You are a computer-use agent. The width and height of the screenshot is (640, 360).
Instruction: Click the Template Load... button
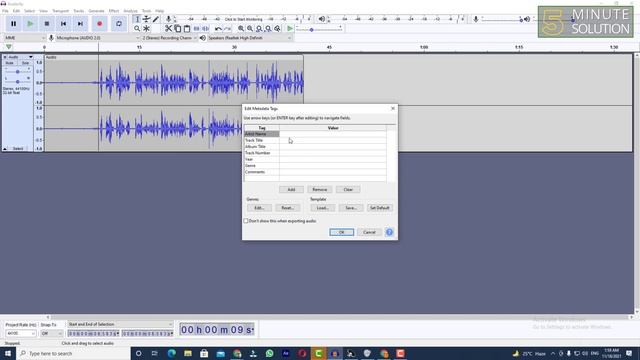(322, 208)
